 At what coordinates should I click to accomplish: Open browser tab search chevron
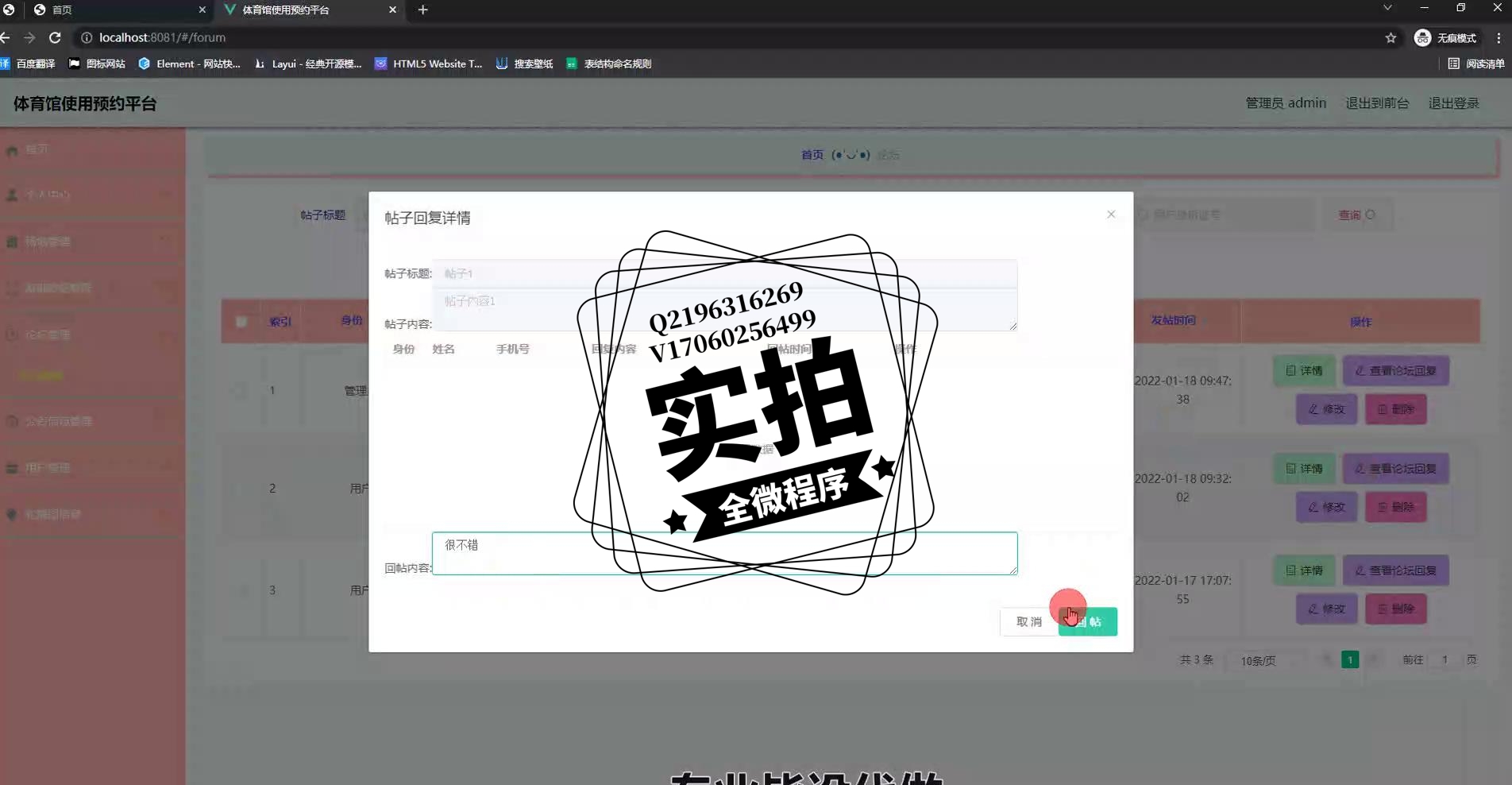[1387, 8]
